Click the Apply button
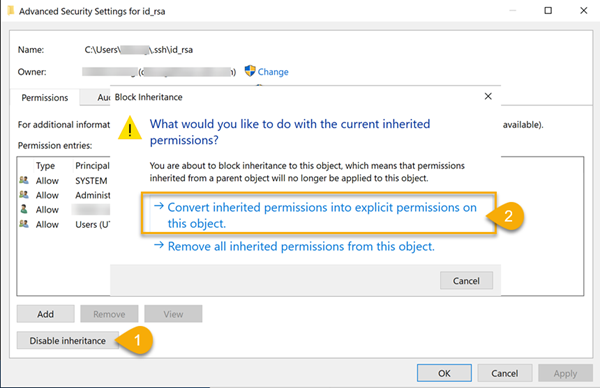Screen dimensions: 600x389 pyautogui.click(x=565, y=373)
